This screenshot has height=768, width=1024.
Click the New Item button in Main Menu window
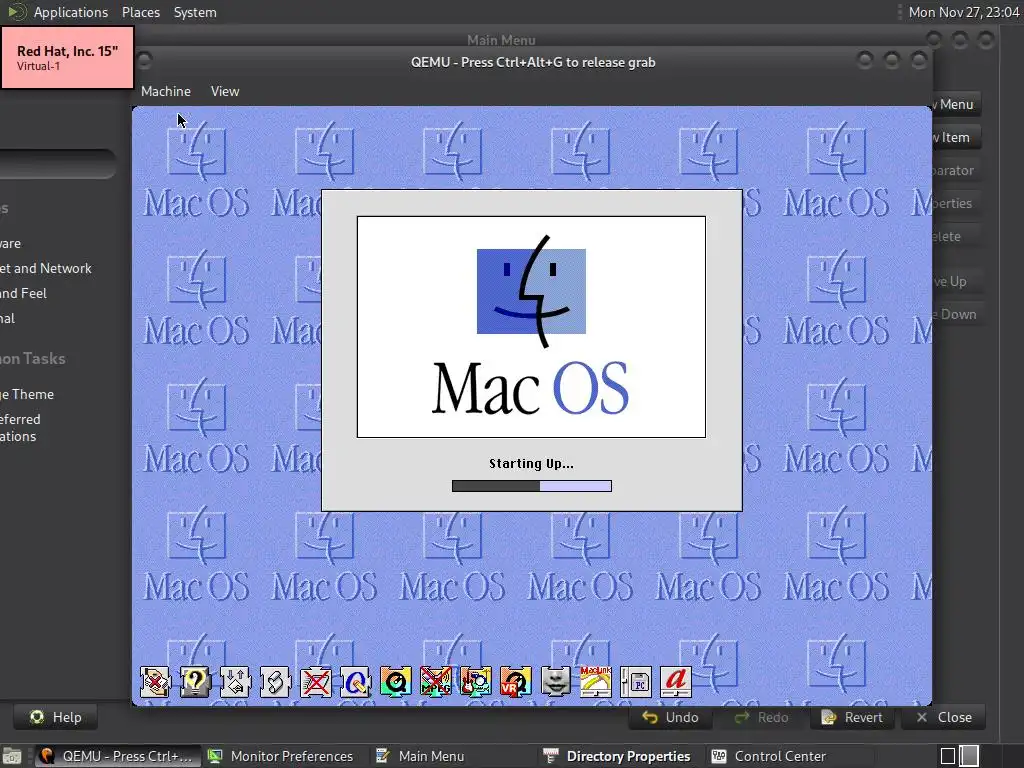[x=957, y=137]
